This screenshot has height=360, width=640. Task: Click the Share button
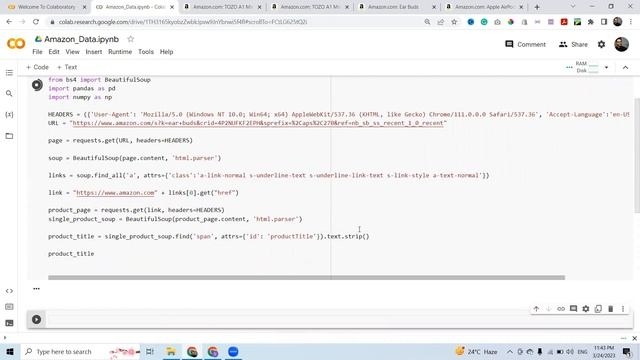(x=573, y=44)
